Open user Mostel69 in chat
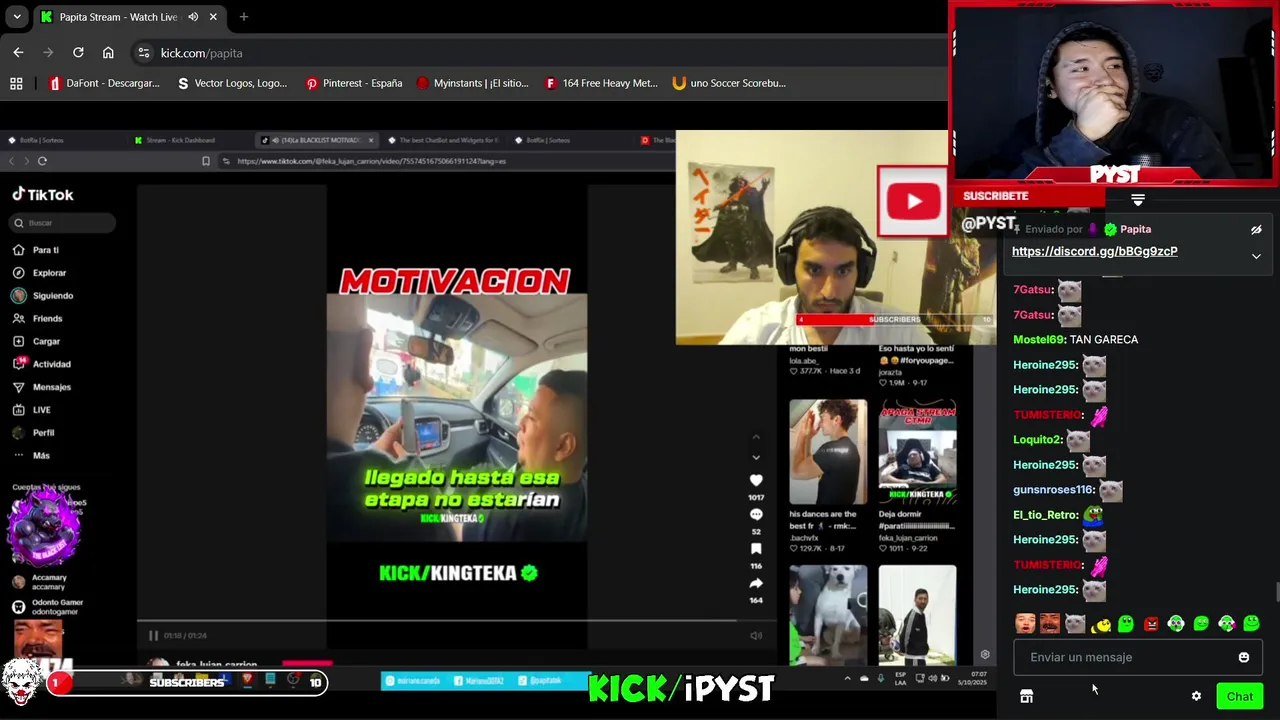The image size is (1280, 720). tap(1039, 340)
